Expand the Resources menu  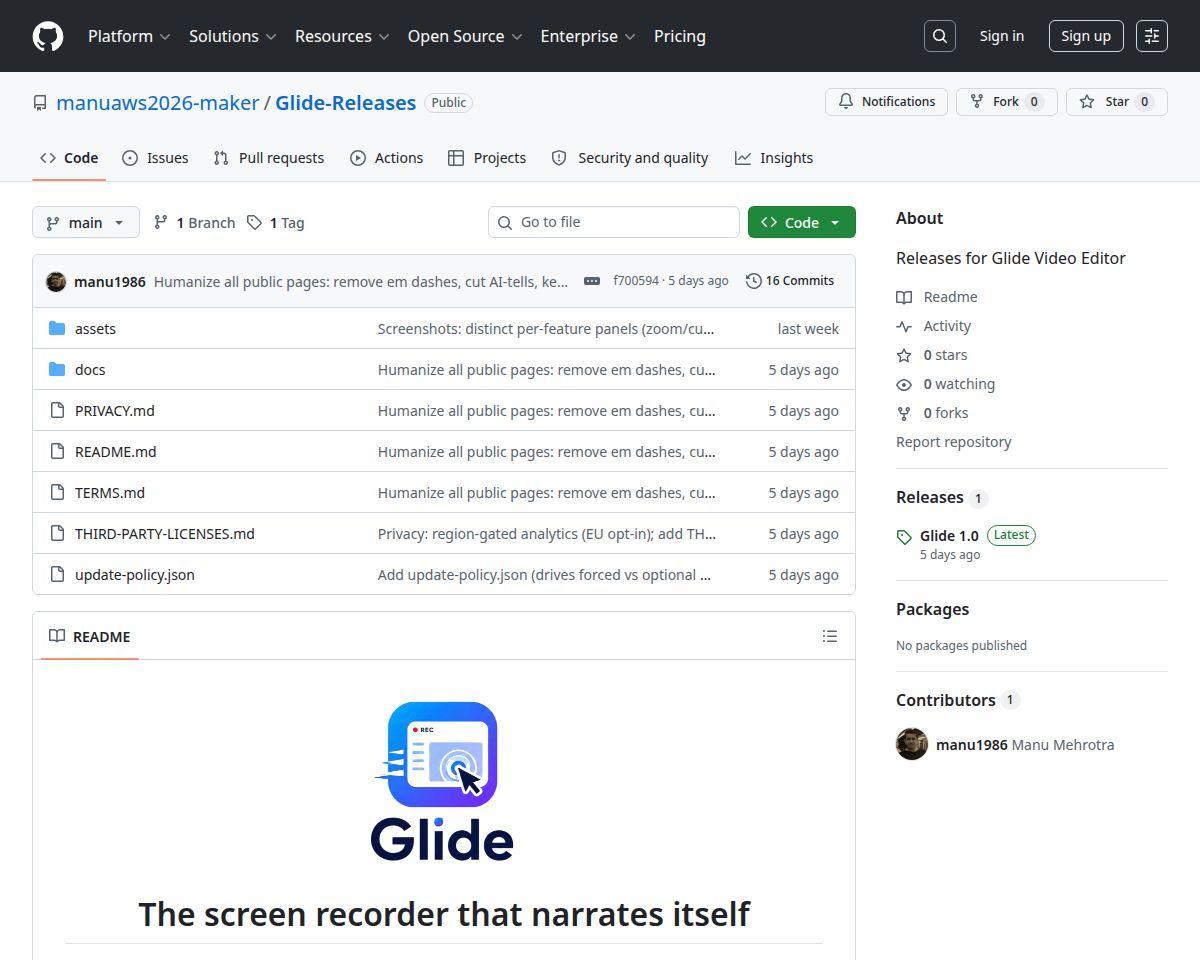pyautogui.click(x=341, y=36)
